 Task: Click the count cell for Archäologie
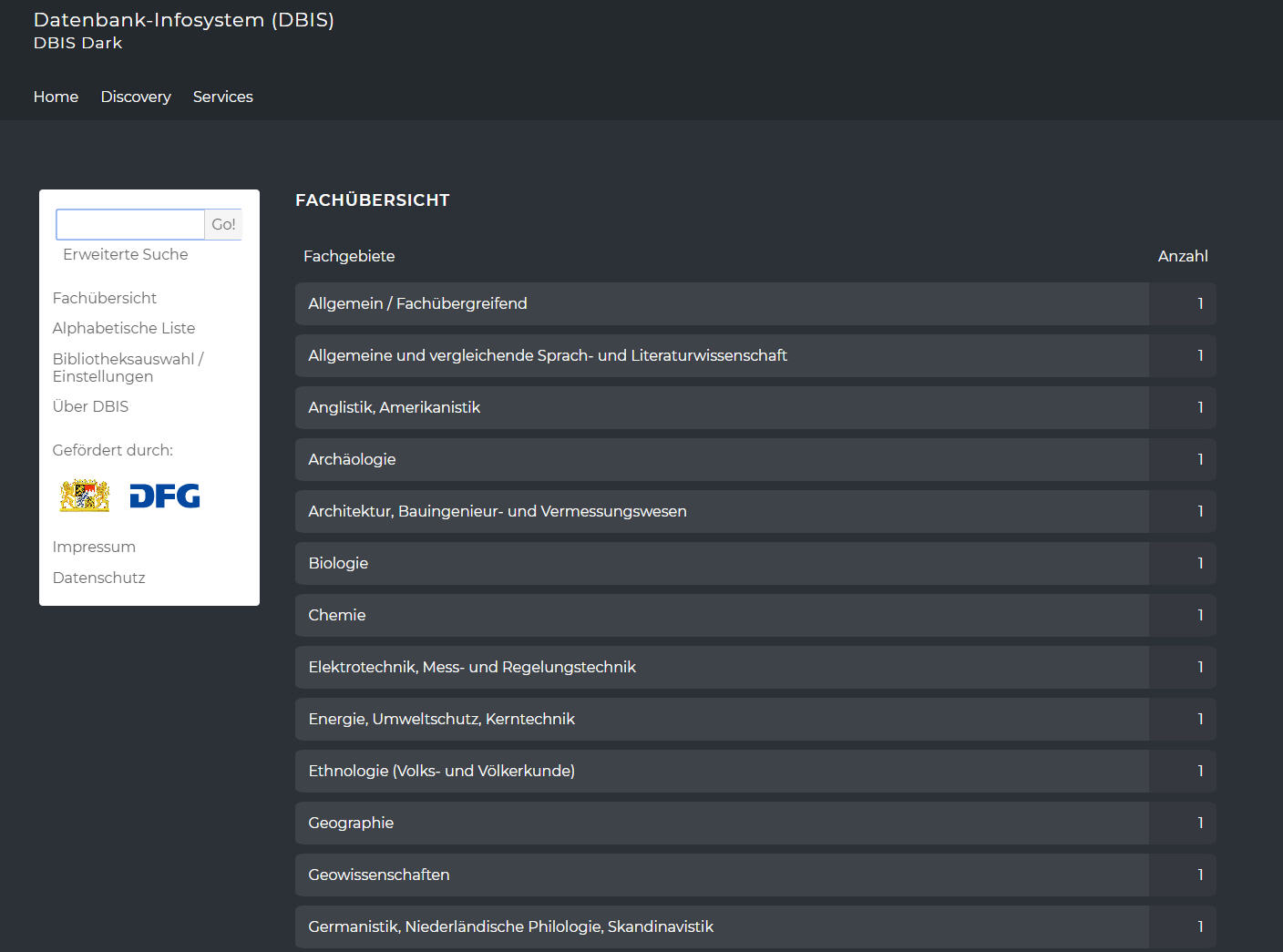(x=1183, y=459)
